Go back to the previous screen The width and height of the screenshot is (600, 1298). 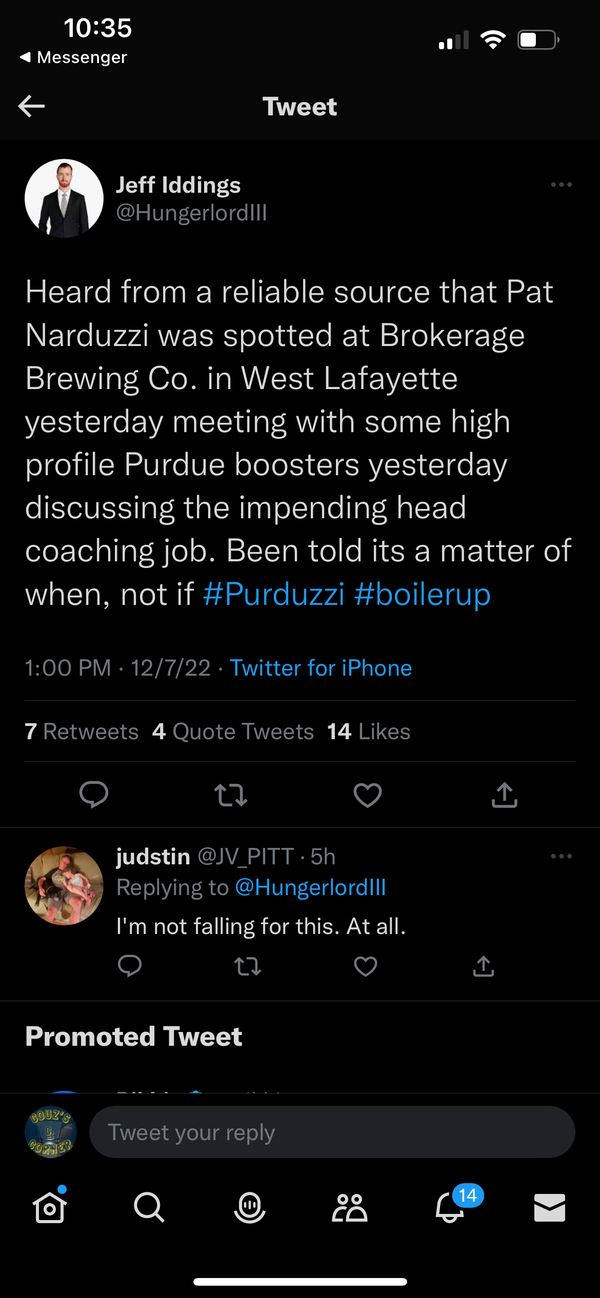click(x=31, y=106)
